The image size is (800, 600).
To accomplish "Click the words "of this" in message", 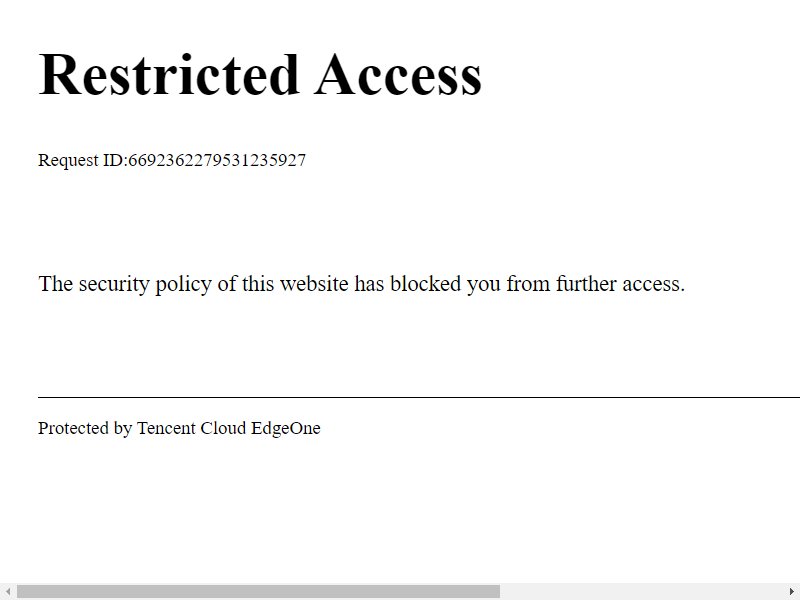I will click(246, 284).
